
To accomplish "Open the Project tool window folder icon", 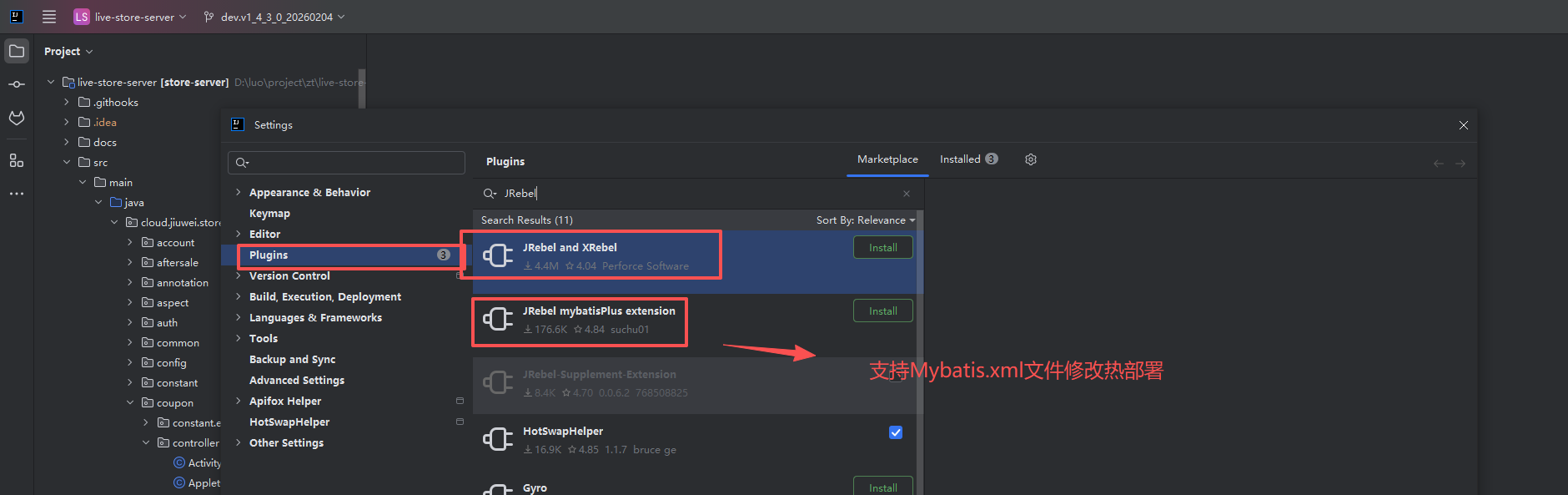I will point(17,51).
